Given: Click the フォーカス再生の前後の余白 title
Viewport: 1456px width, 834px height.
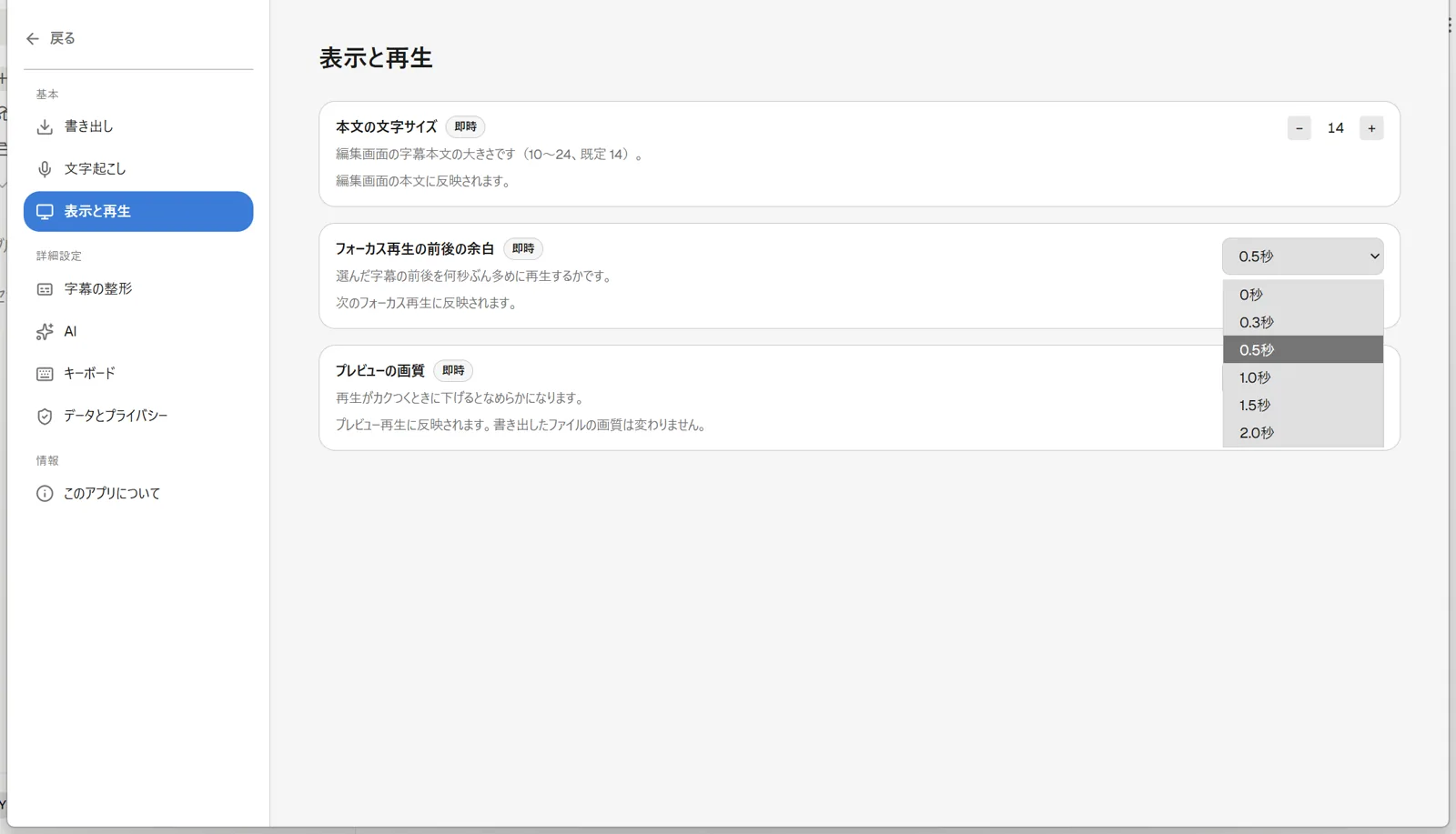Looking at the screenshot, I should point(415,248).
